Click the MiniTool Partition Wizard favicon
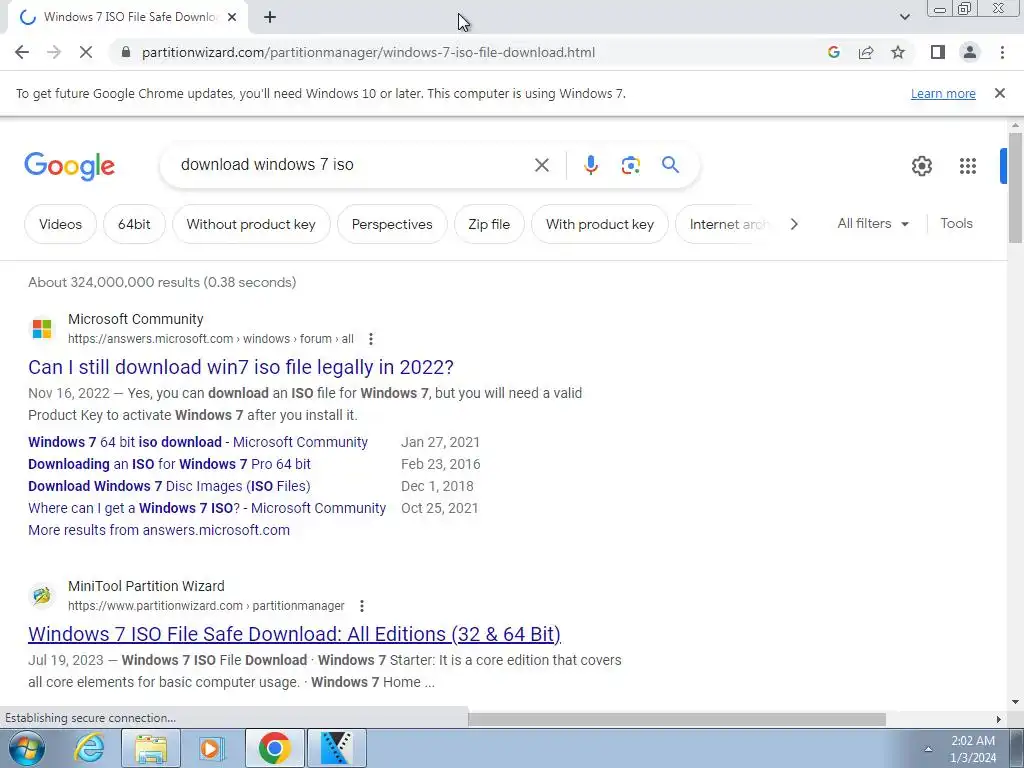The width and height of the screenshot is (1024, 768). click(x=42, y=596)
